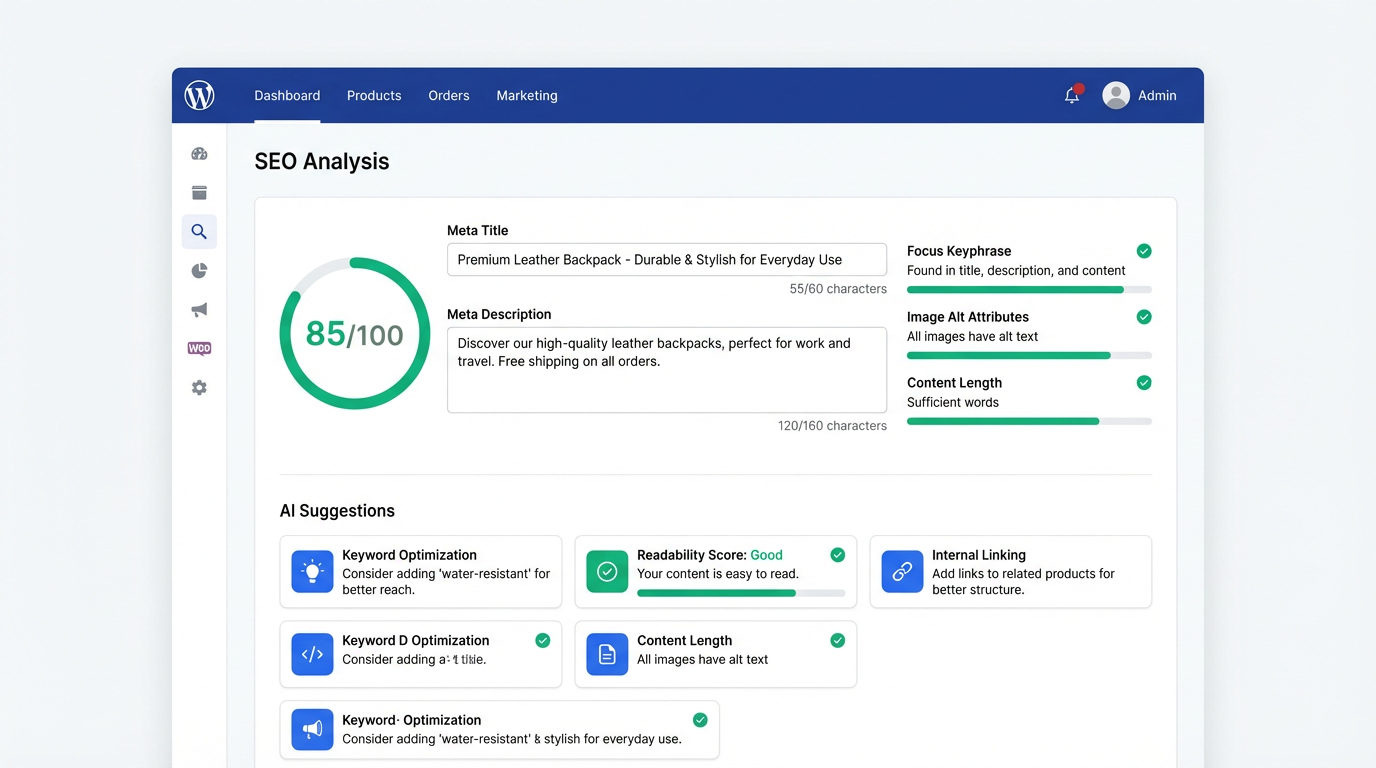Open the notifications bell
1376x768 pixels.
1072,96
